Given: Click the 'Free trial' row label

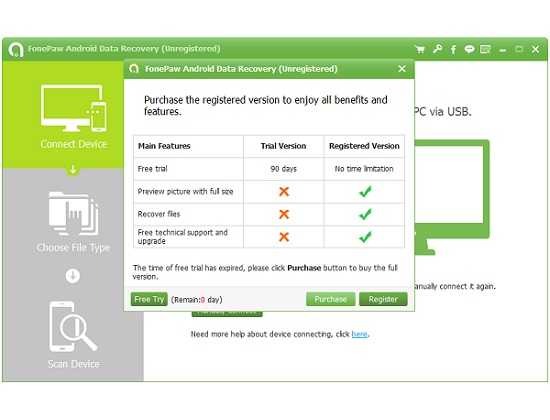Looking at the screenshot, I should click(x=153, y=169).
